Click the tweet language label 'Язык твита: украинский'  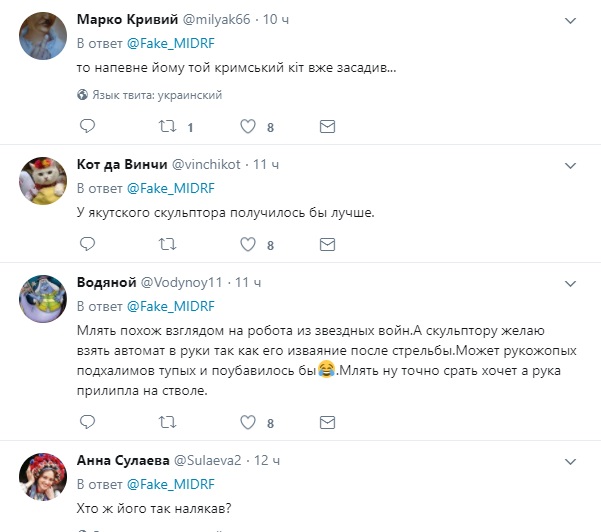[x=156, y=95]
